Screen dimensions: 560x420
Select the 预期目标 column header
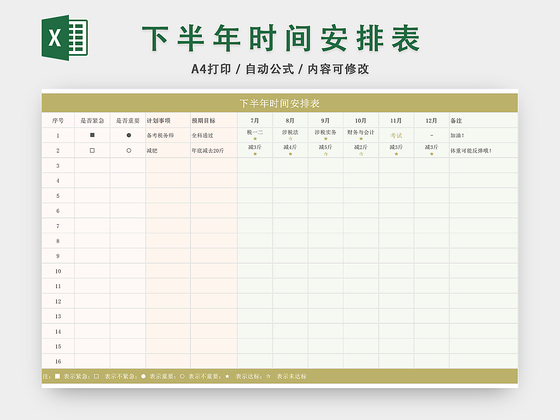214,121
